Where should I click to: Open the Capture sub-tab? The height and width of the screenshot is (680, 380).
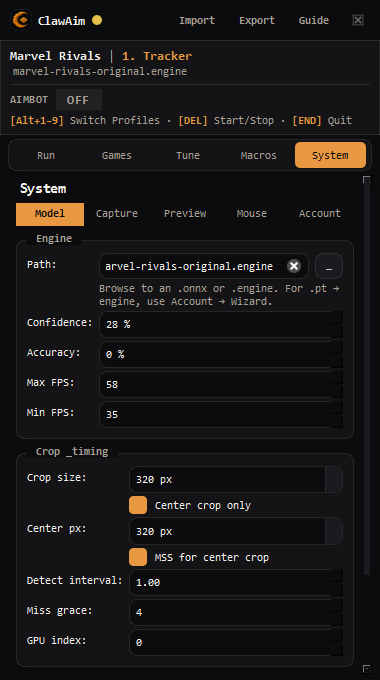(117, 214)
